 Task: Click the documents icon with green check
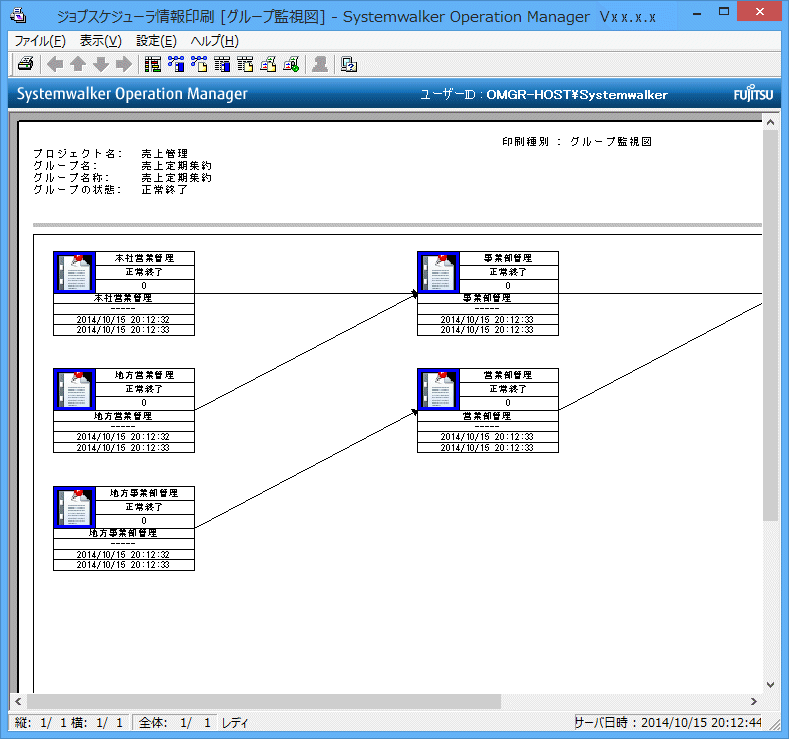click(291, 64)
